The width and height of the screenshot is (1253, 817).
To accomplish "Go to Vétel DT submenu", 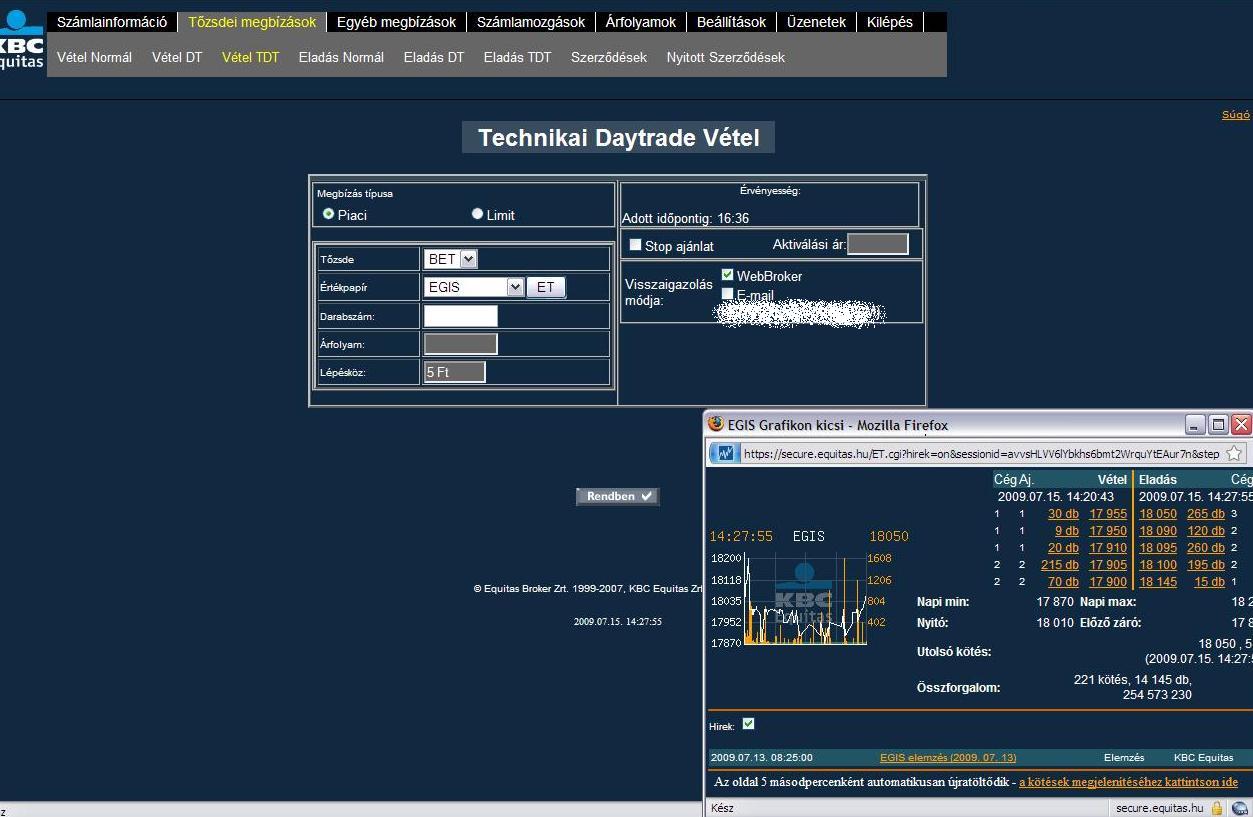I will [177, 57].
